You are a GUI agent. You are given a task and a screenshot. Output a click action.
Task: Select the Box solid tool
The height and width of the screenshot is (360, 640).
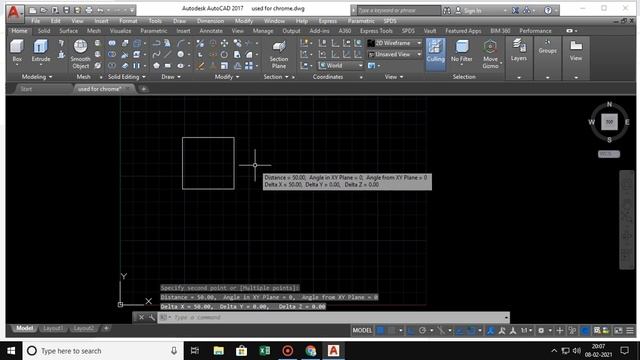(x=17, y=50)
